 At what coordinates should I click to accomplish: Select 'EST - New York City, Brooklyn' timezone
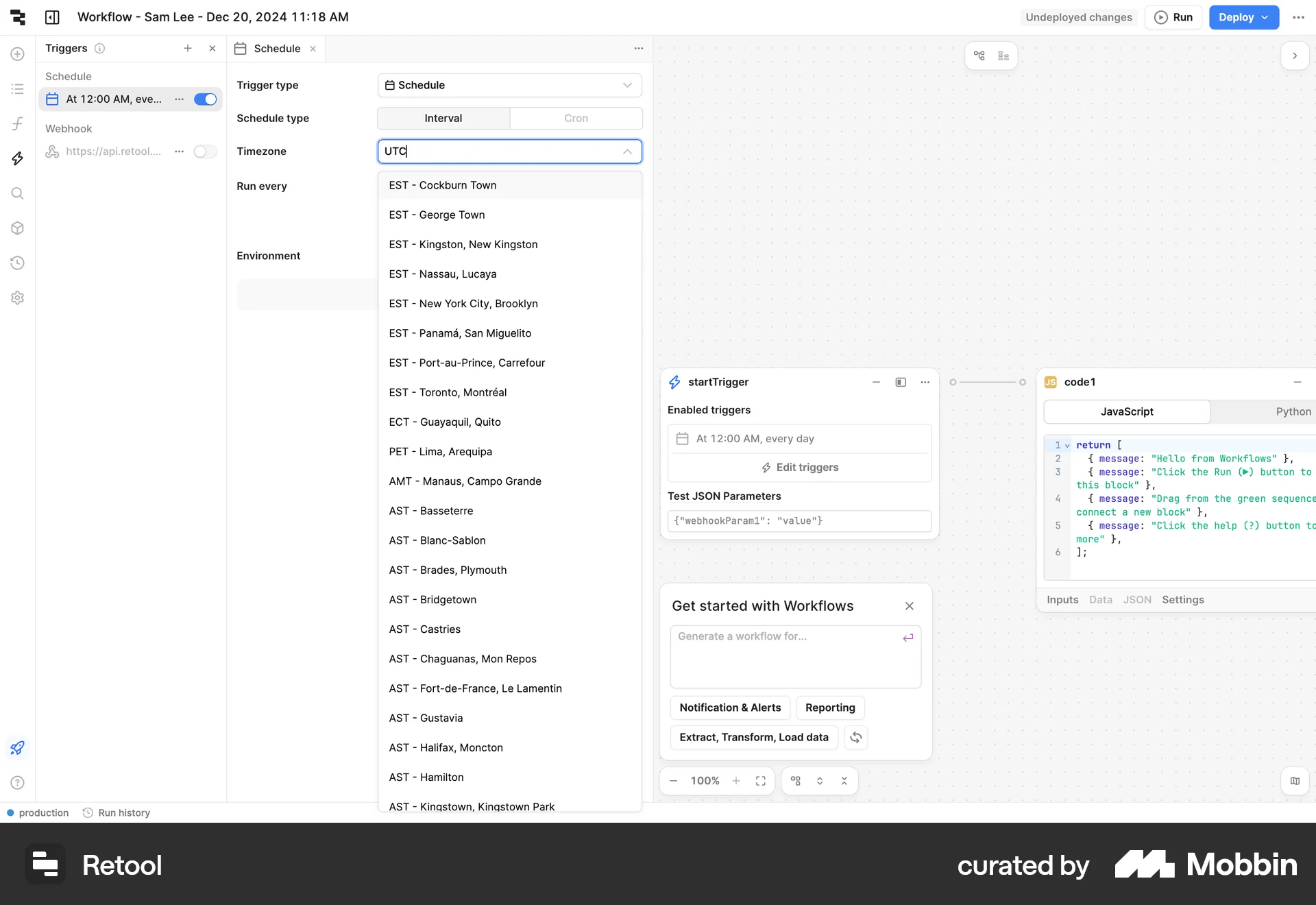[x=463, y=303]
